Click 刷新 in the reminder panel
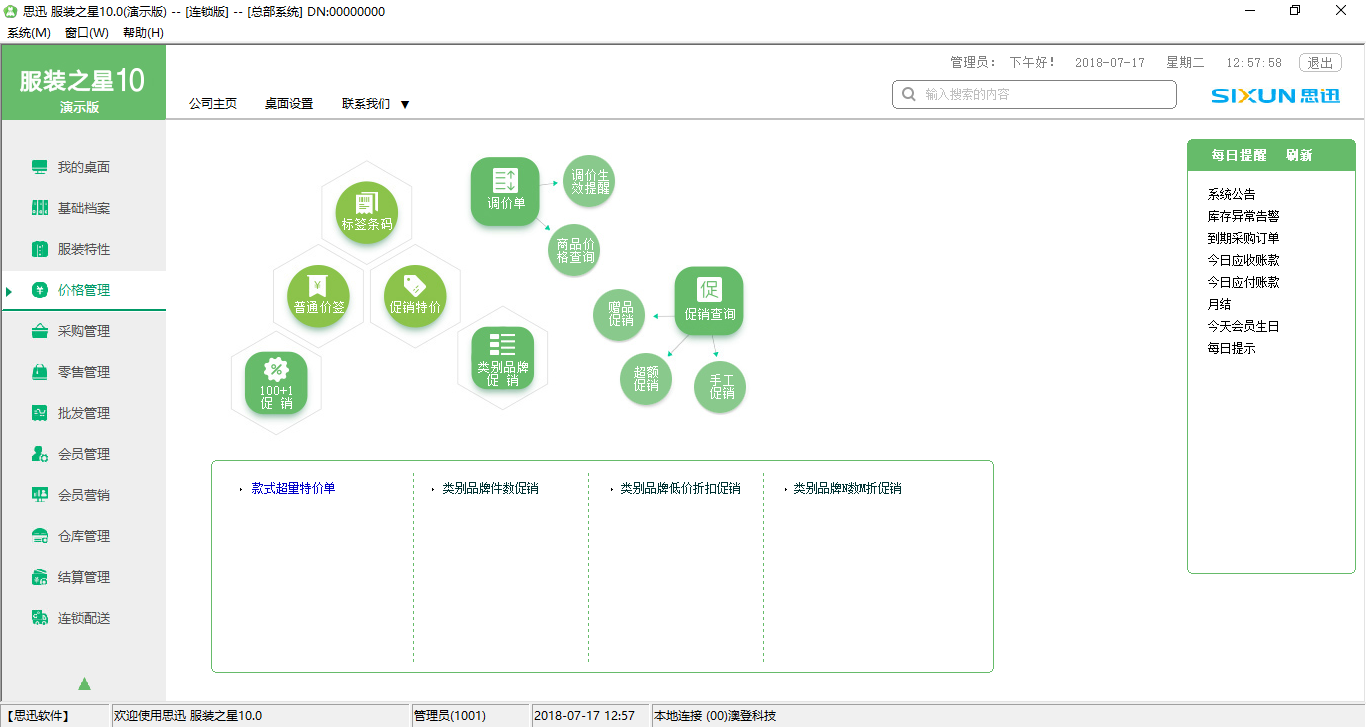This screenshot has height=727, width=1366. tap(1299, 155)
